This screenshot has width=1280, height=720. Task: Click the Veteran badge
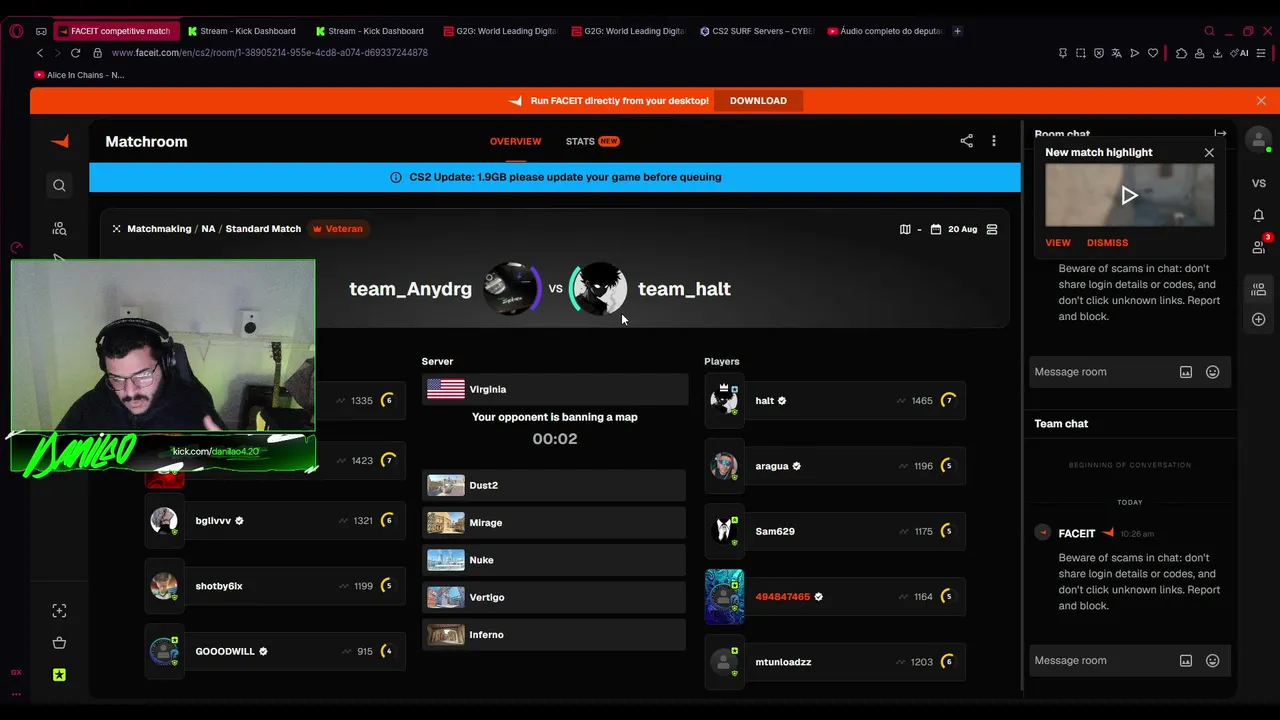coord(338,229)
